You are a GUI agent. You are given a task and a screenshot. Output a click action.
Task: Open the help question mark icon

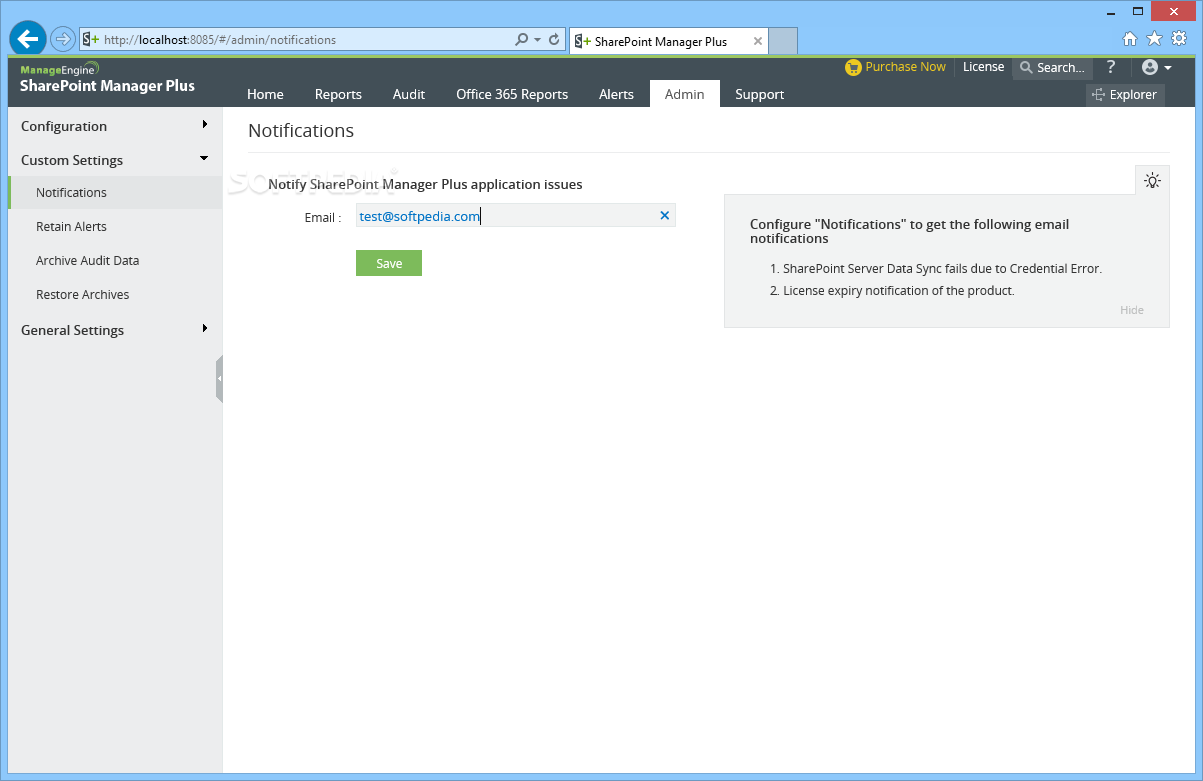(x=1110, y=67)
